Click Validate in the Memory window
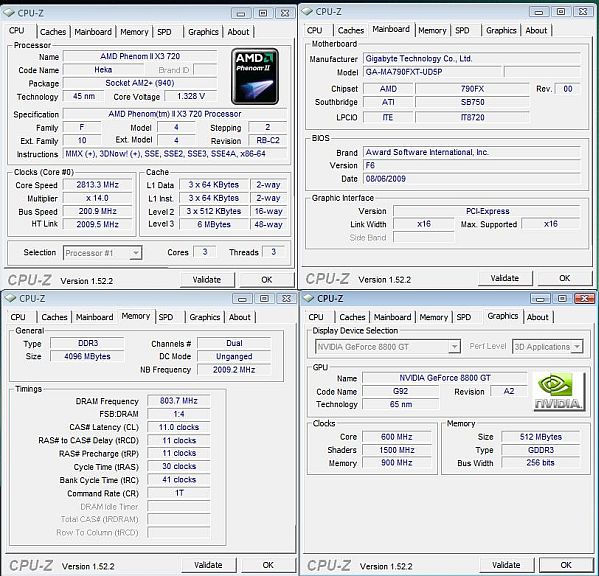599x576 pixels. point(208,565)
